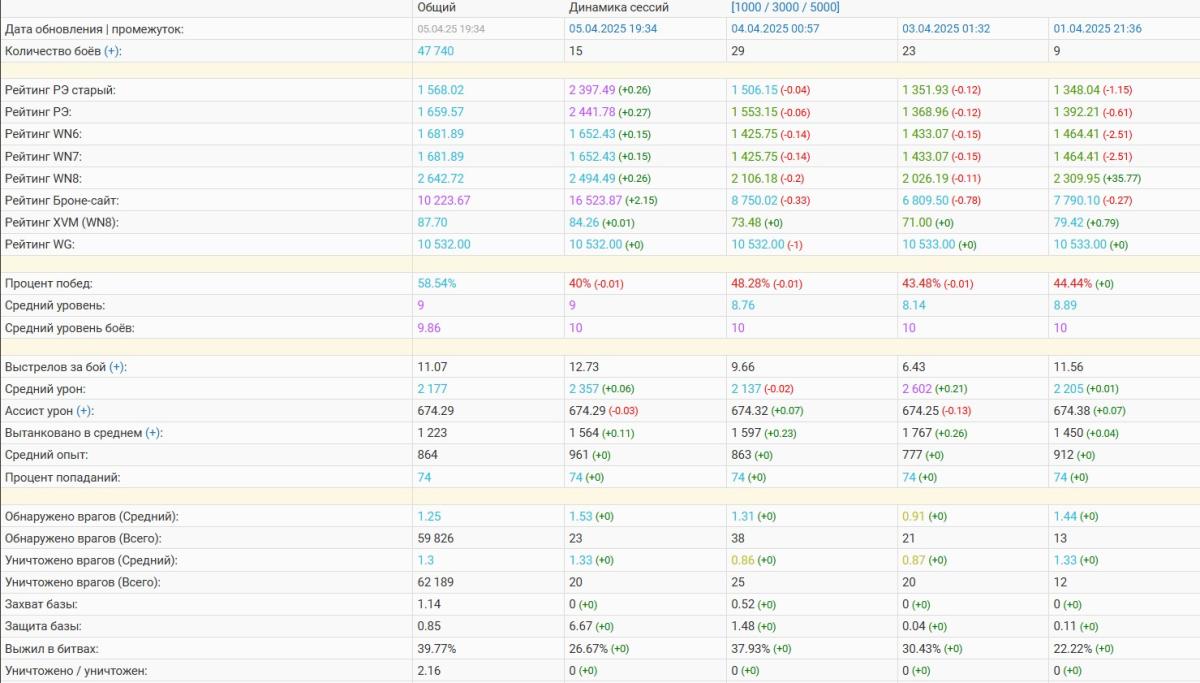This screenshot has width=1200, height=683.
Task: Click total battles value 47 740
Action: [x=436, y=51]
